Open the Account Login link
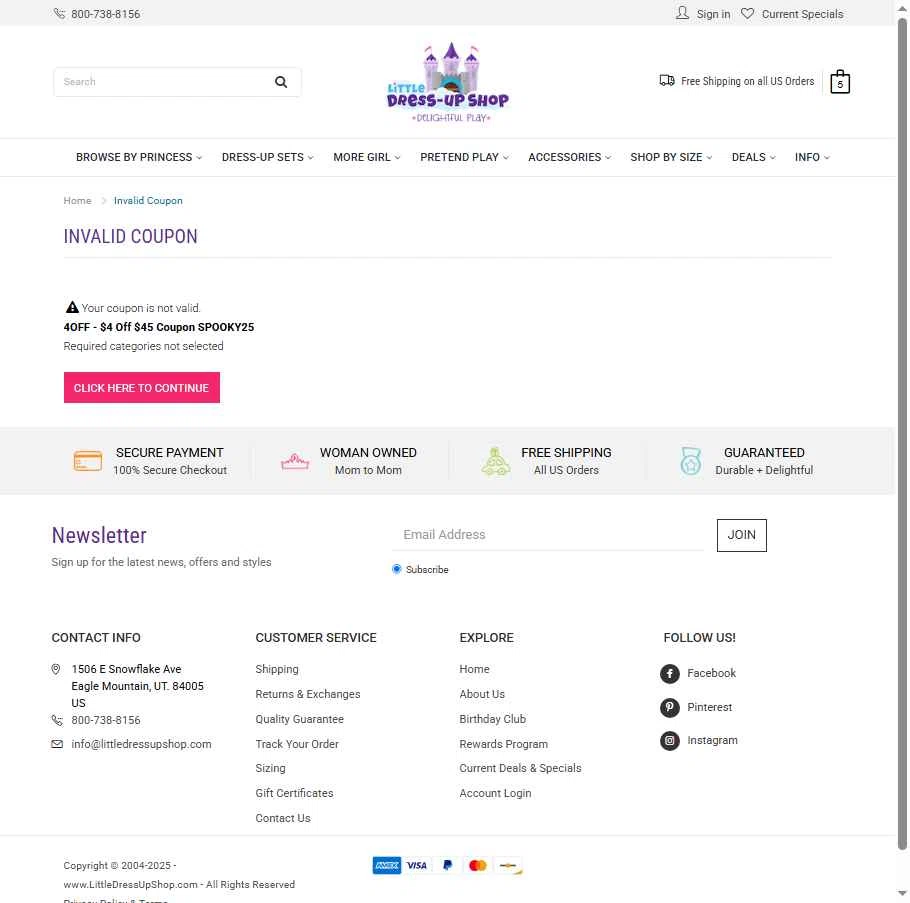Viewport: 910px width, 903px height. point(495,793)
